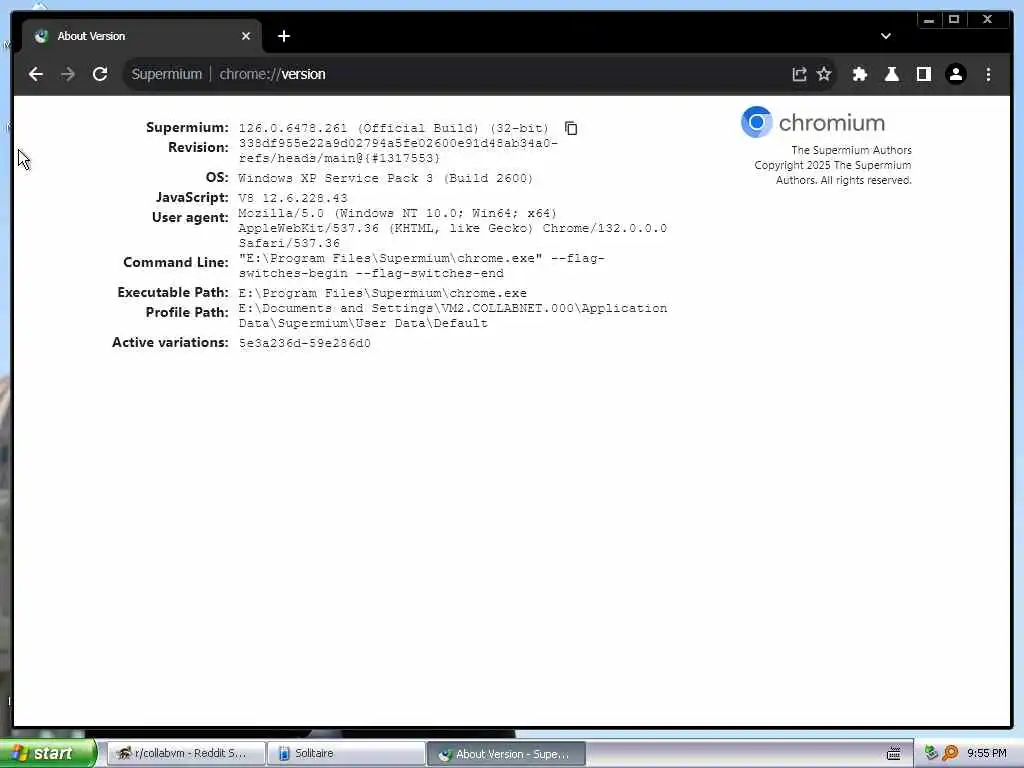The width and height of the screenshot is (1024, 768).
Task: Click the Supermium site chip in address bar
Action: coord(167,74)
